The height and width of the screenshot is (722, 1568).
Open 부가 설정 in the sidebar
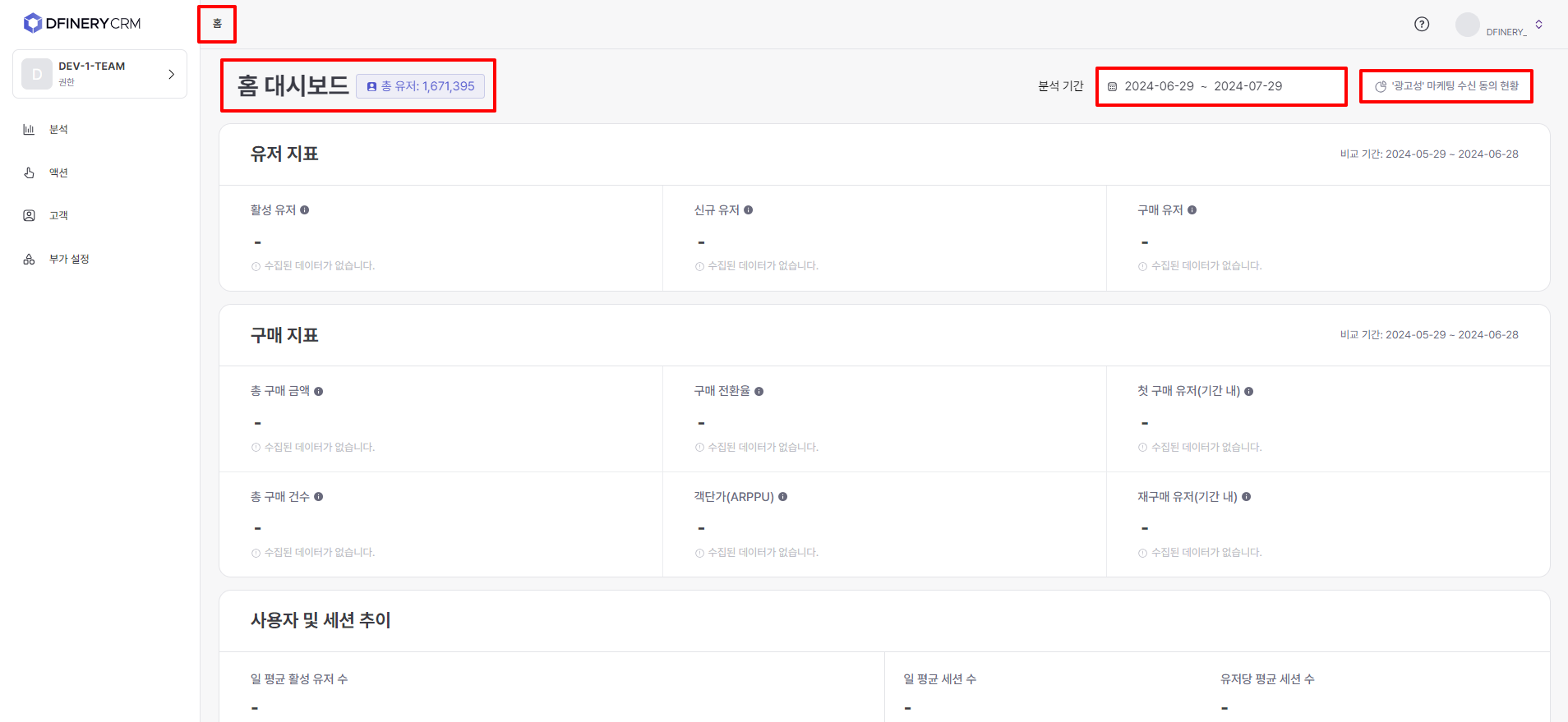pyautogui.click(x=69, y=260)
